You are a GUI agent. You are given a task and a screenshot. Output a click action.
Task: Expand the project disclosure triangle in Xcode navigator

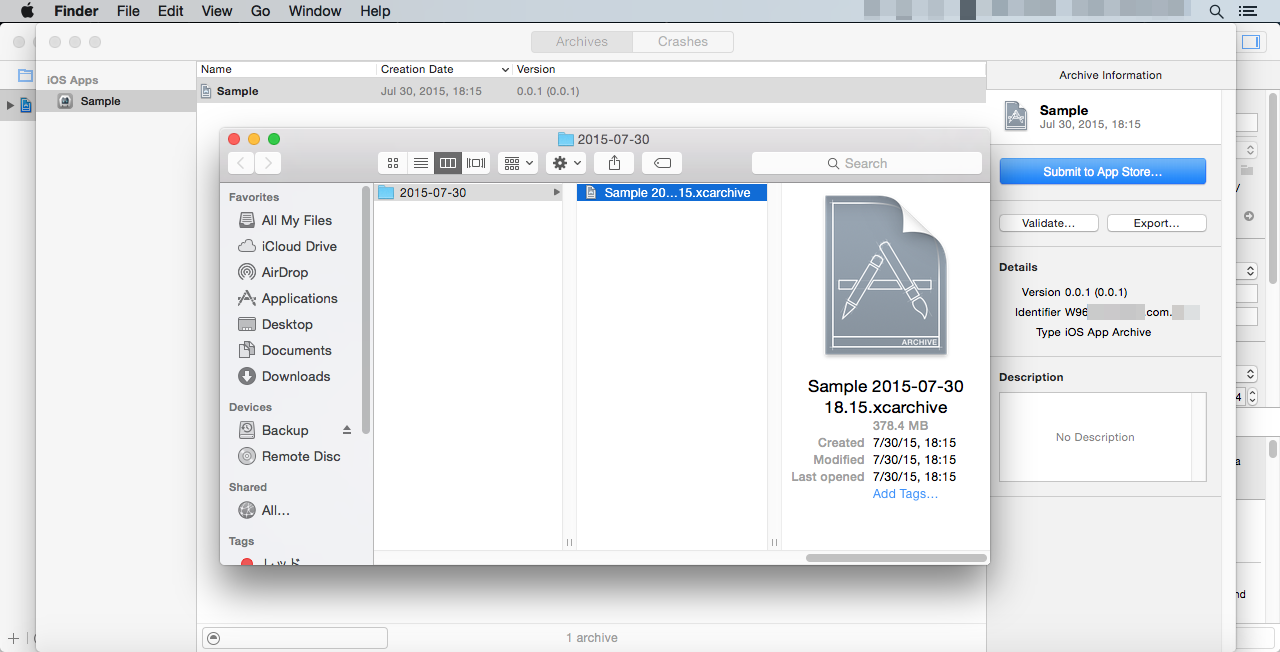(x=10, y=105)
